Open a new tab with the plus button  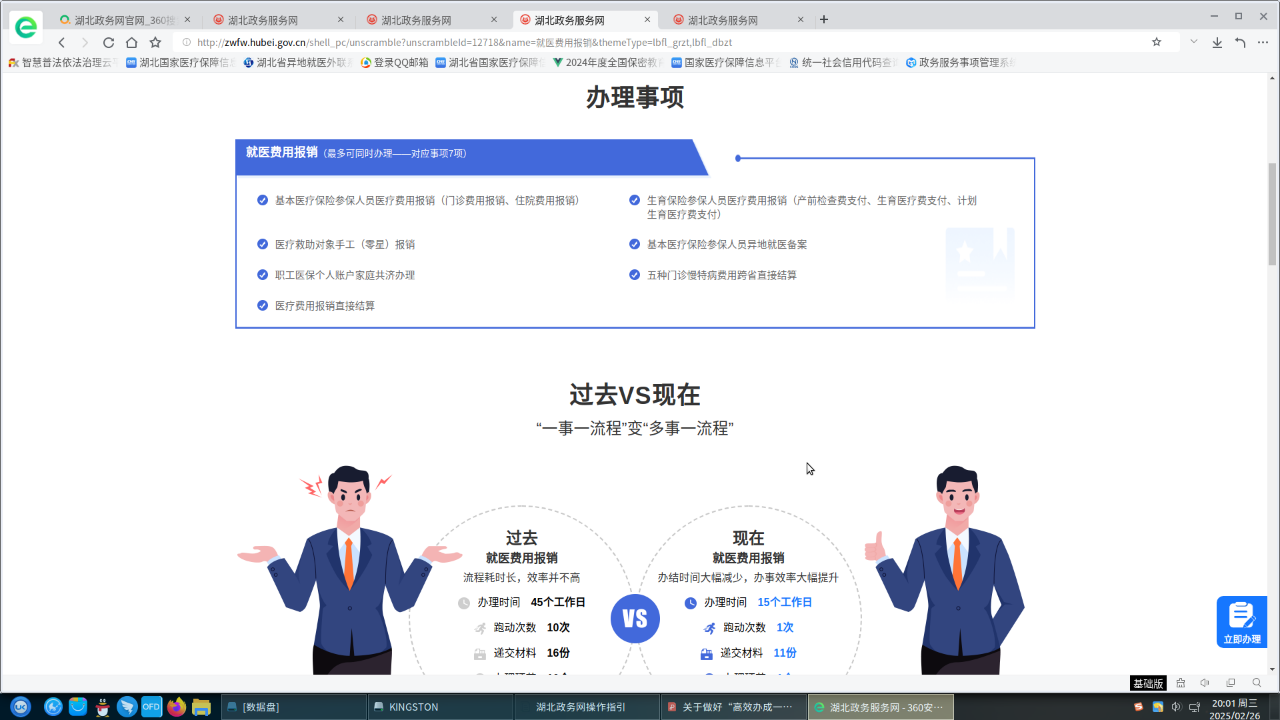[x=824, y=20]
